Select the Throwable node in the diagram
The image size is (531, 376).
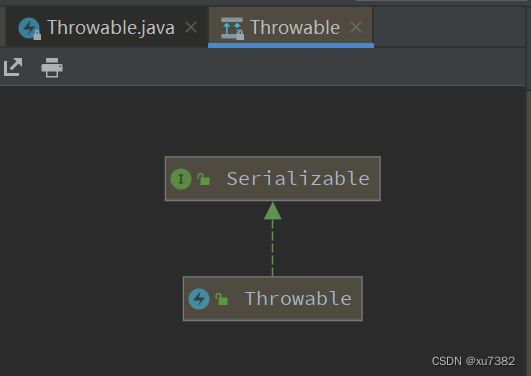[x=273, y=298]
